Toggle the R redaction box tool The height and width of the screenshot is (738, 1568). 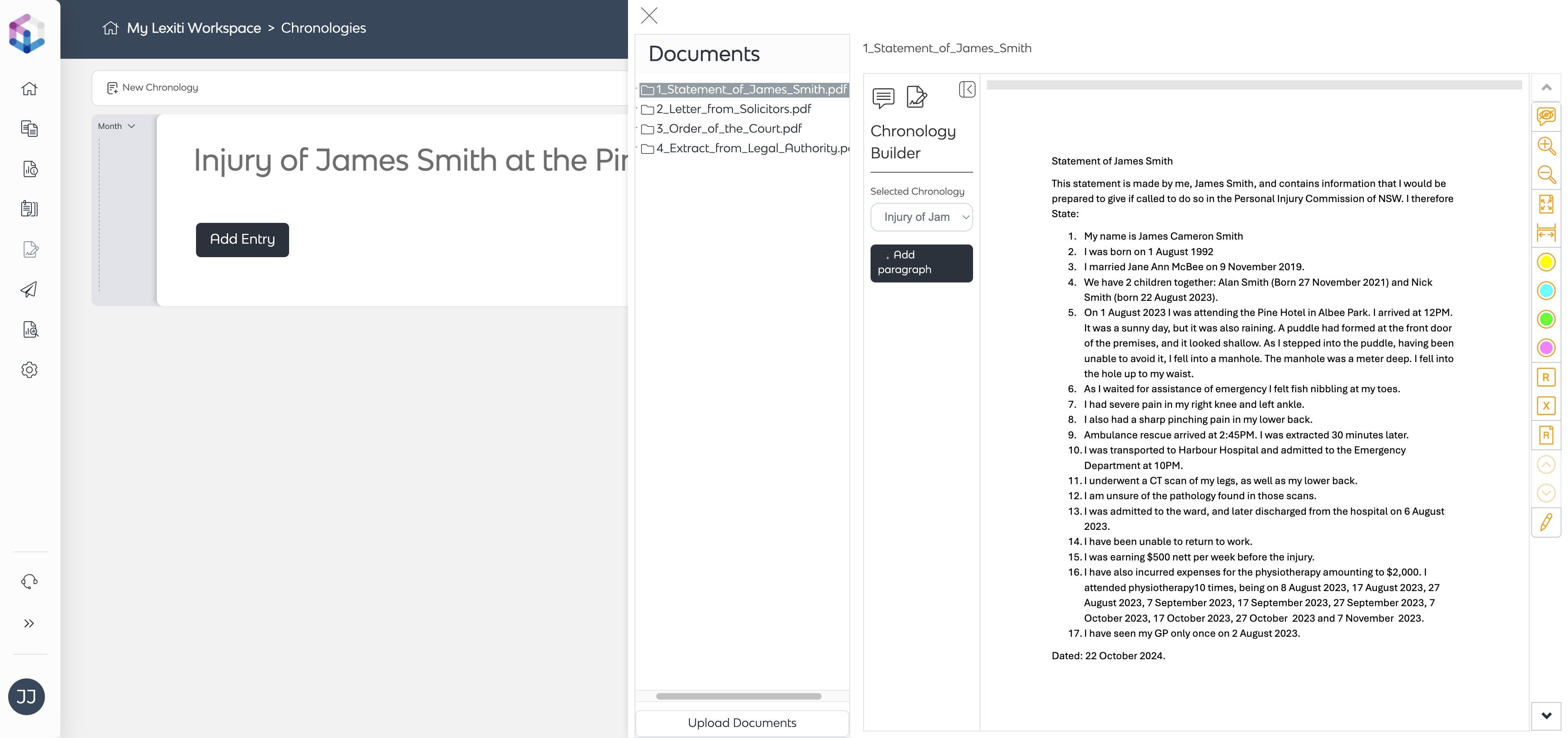click(1546, 377)
